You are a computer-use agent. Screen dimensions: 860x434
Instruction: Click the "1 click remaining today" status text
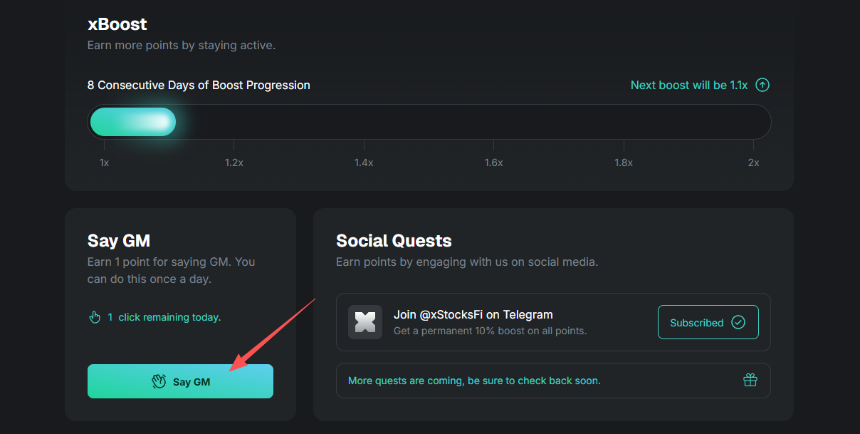coord(164,317)
